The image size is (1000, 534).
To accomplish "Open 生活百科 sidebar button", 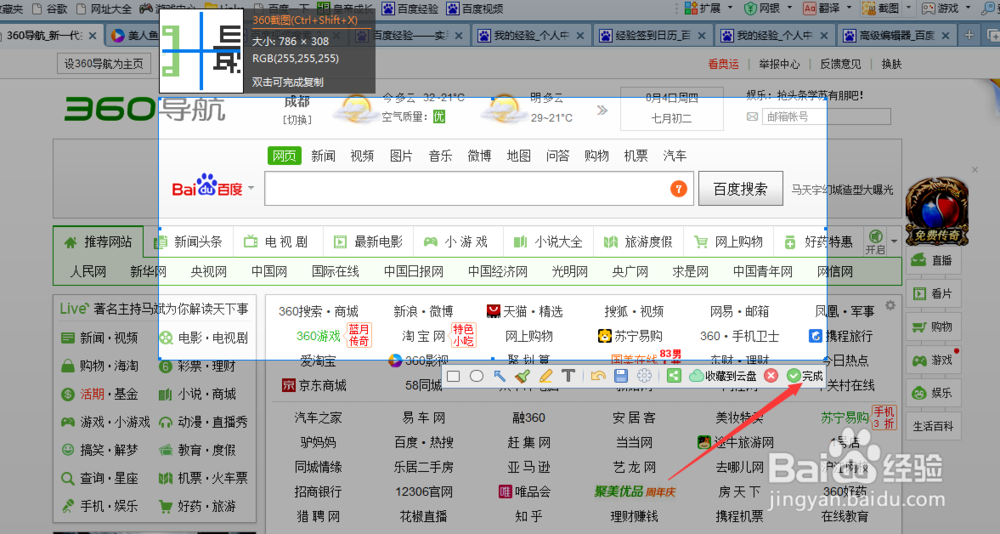I will pos(933,426).
